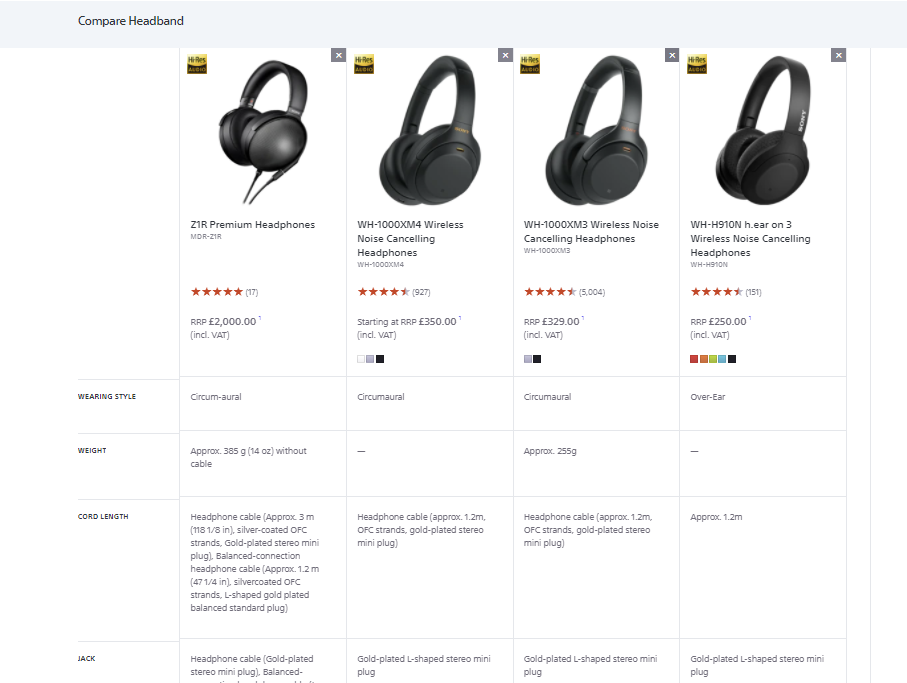Click Hi-Res Audio badge on WH-H910N
The height and width of the screenshot is (683, 907).
[697, 64]
